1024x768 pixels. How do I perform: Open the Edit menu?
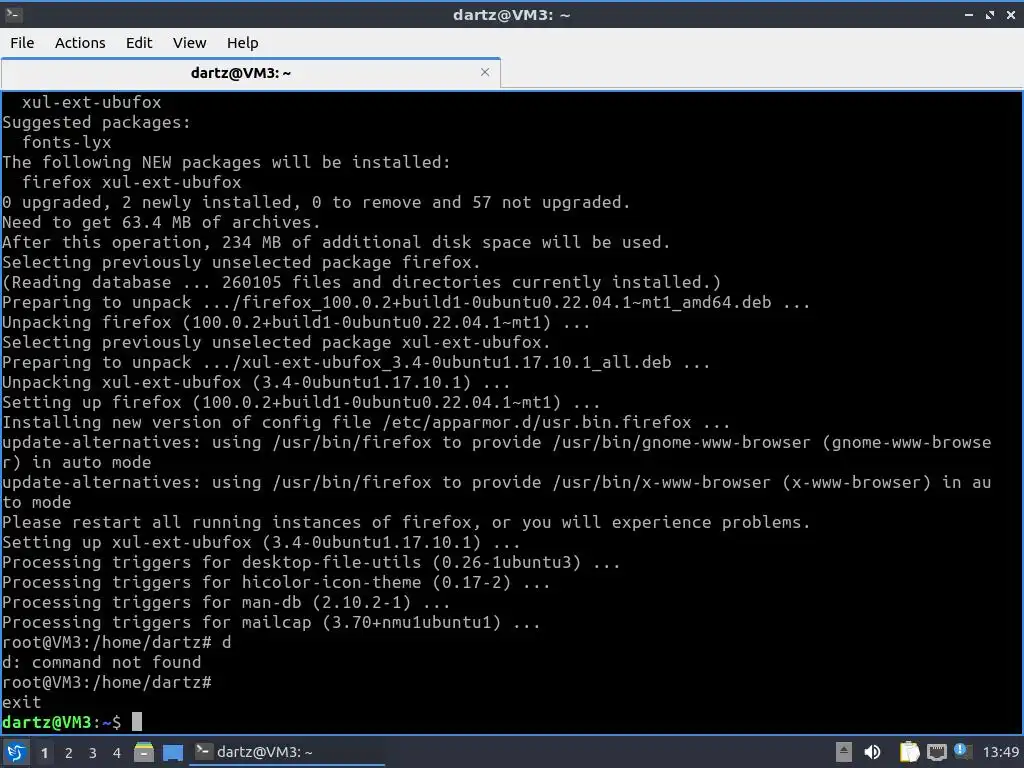pyautogui.click(x=138, y=43)
